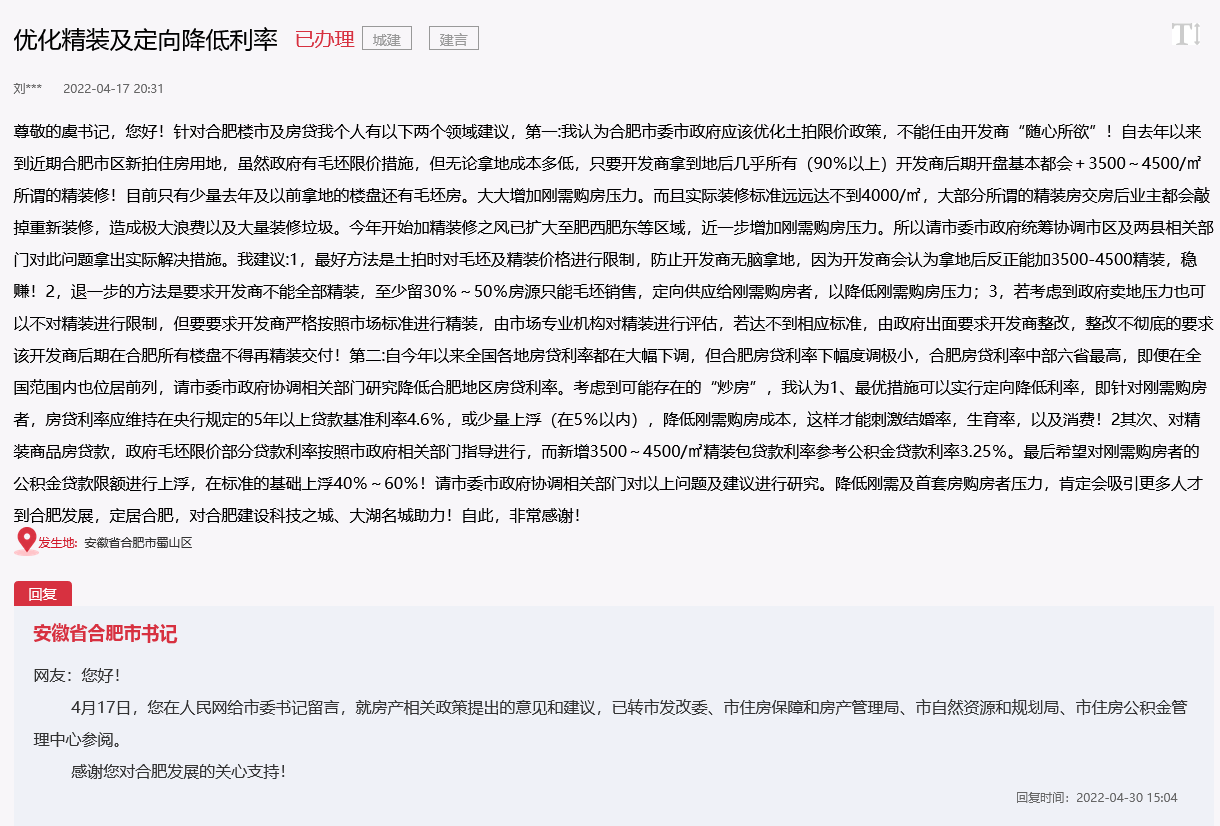Click the reply line starting 4月17日
This screenshot has width=1220, height=826.
(x=629, y=708)
